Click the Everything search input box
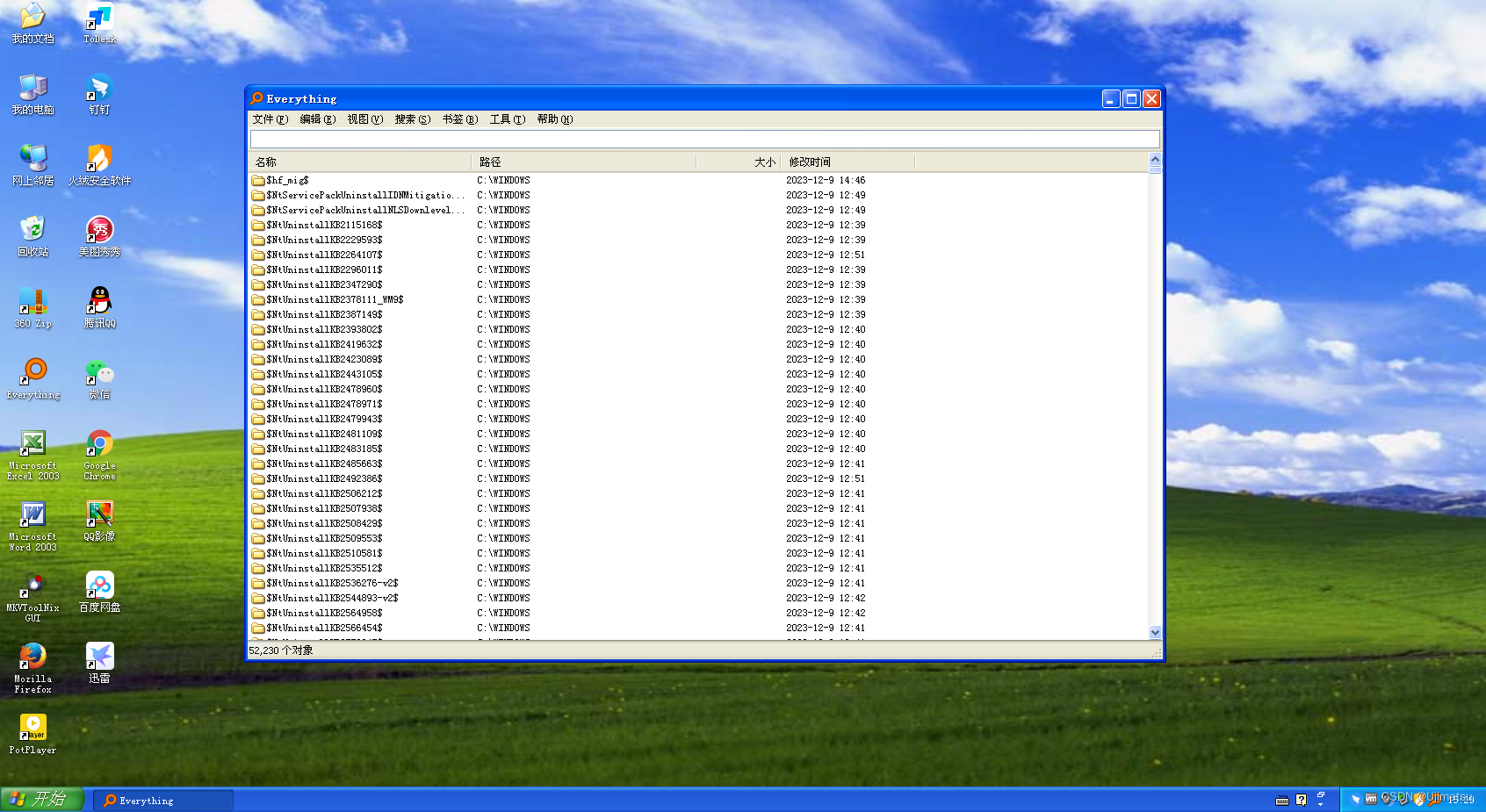This screenshot has height=812, width=1486. [x=704, y=139]
